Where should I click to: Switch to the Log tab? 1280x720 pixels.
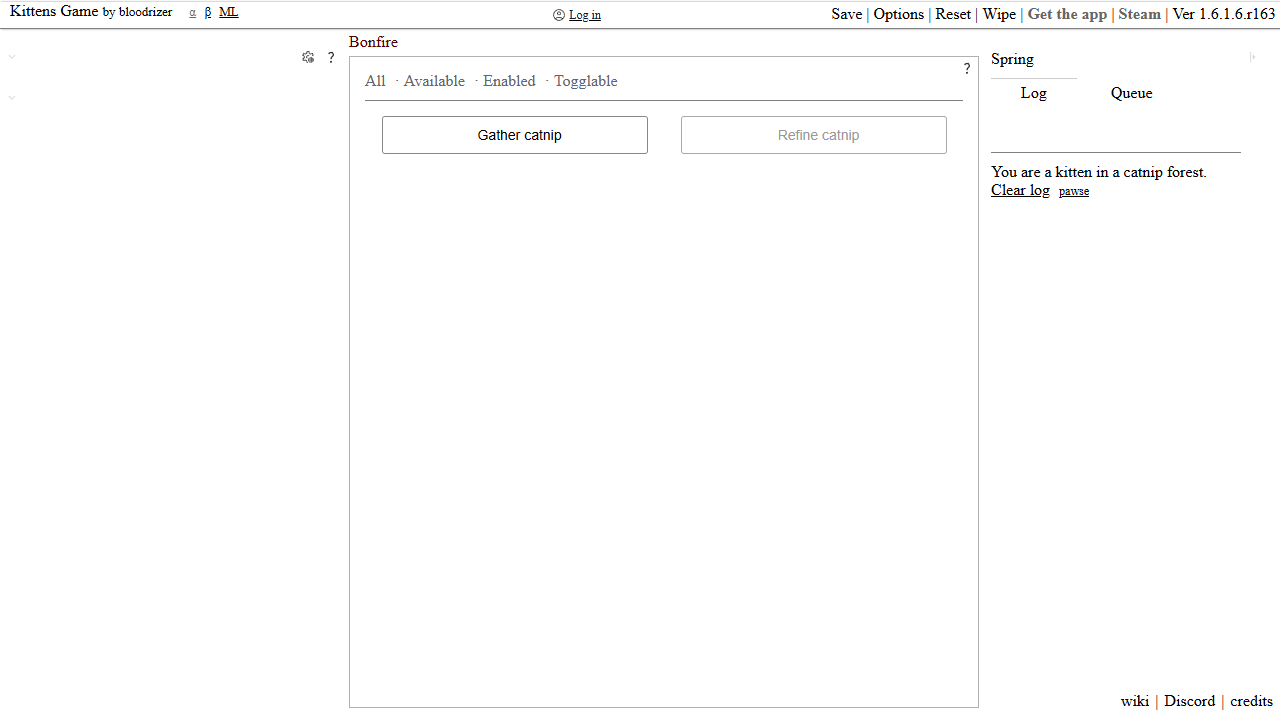[1034, 93]
